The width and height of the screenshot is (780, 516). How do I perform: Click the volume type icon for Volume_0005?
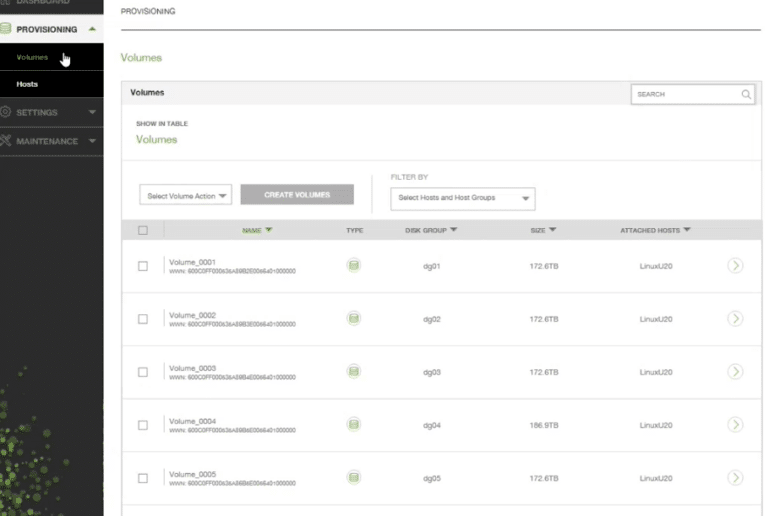(354, 478)
